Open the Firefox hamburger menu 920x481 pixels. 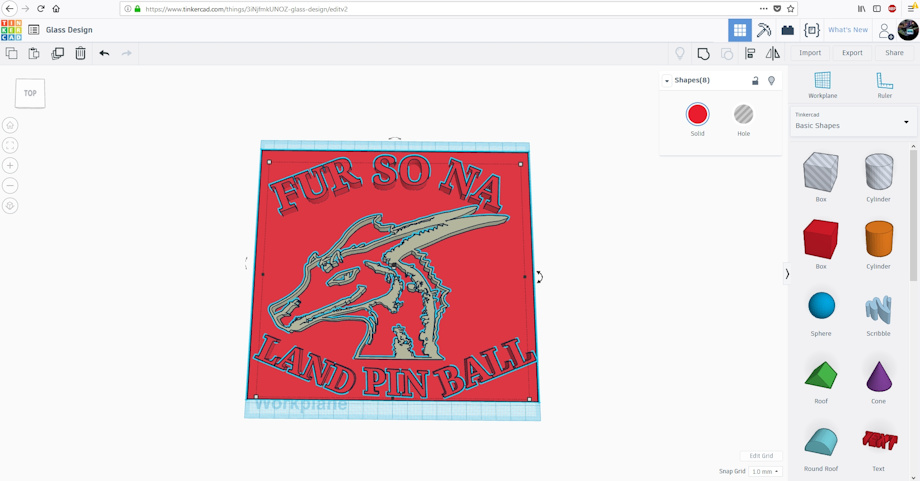[911, 9]
